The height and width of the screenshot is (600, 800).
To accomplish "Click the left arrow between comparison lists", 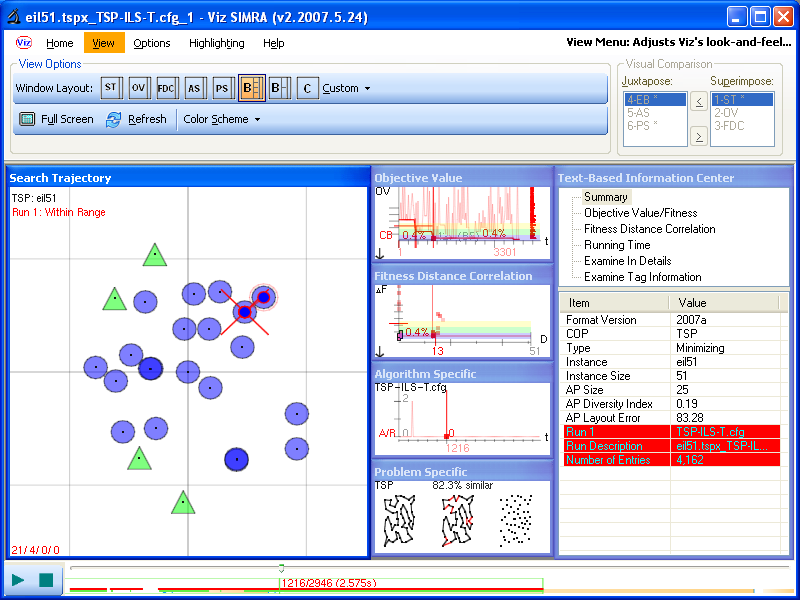I will (697, 101).
